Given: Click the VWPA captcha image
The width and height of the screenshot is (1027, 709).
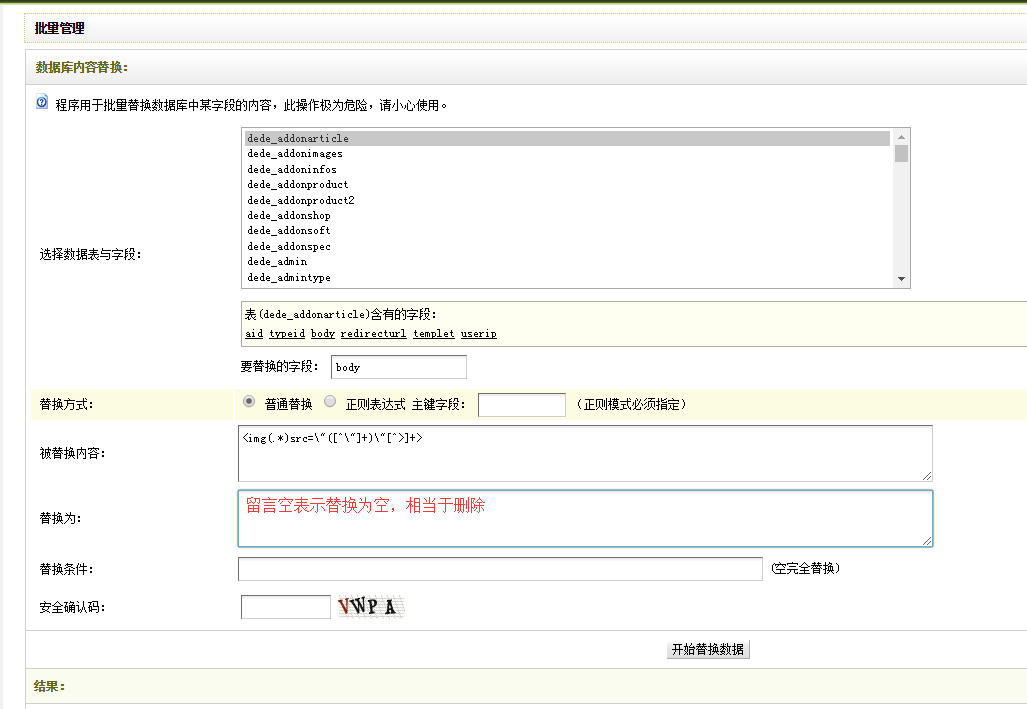Looking at the screenshot, I should tap(371, 607).
